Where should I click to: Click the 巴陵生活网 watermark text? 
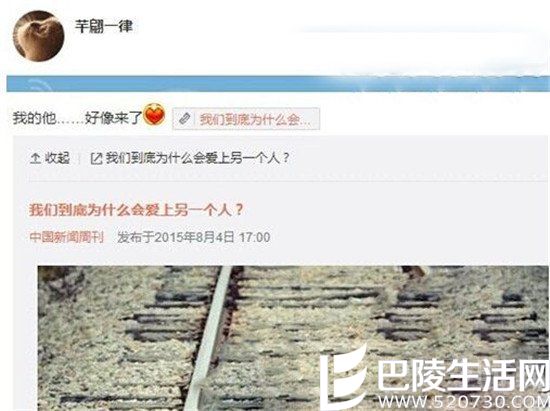[463, 376]
